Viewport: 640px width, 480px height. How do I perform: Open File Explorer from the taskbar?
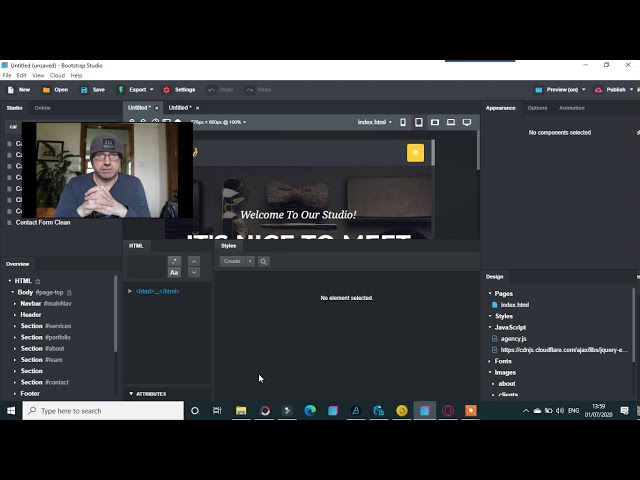[x=241, y=411]
